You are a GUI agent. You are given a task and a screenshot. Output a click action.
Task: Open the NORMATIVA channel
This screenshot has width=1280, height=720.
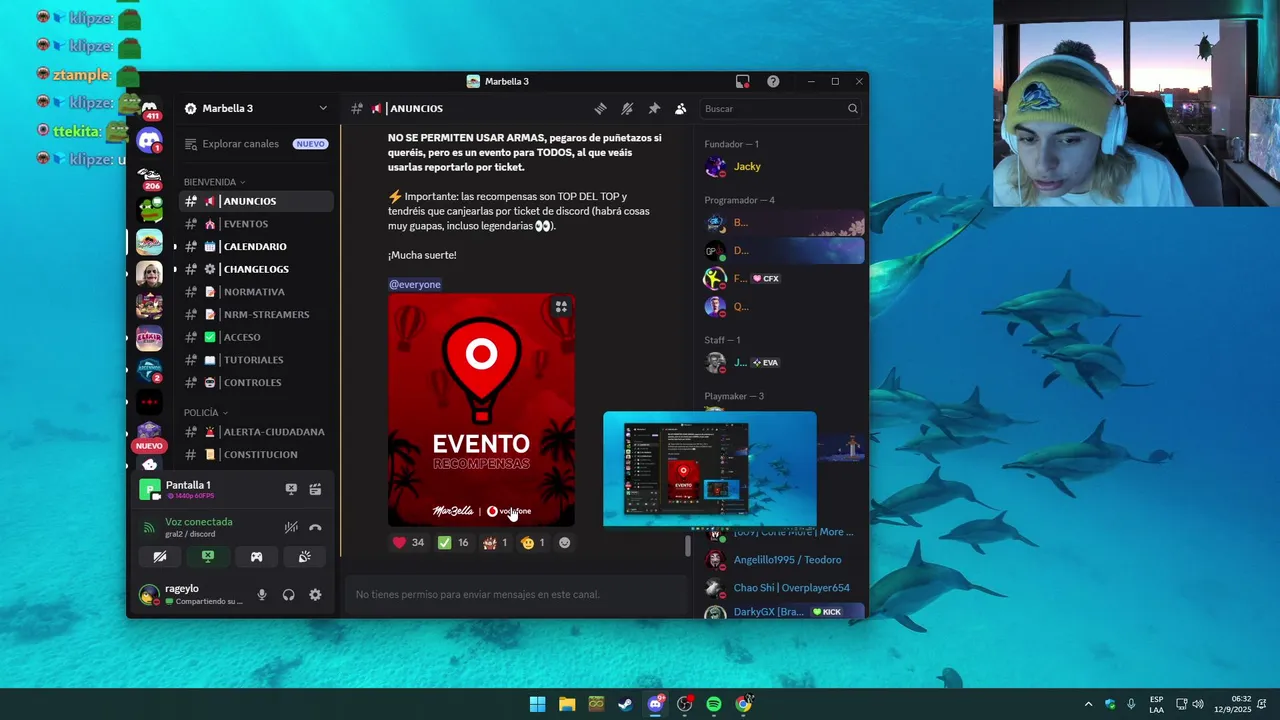pos(256,292)
